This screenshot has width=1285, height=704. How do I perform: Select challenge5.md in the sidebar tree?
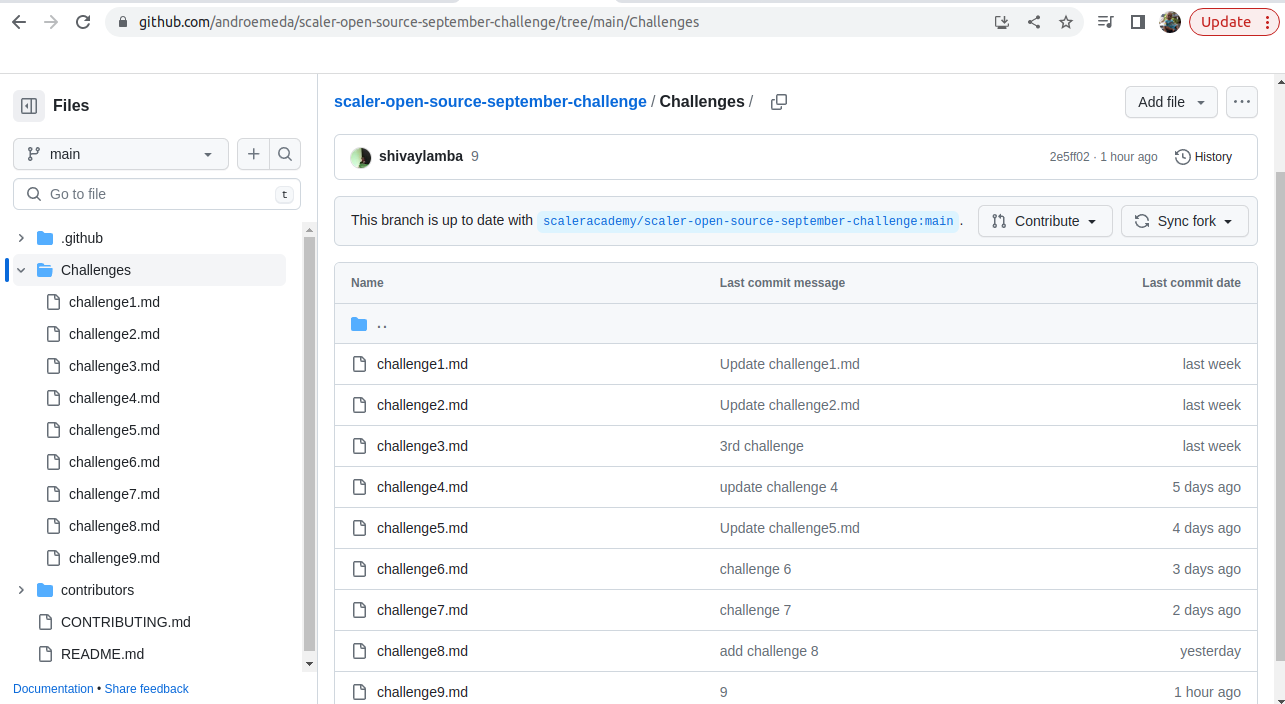[115, 429]
